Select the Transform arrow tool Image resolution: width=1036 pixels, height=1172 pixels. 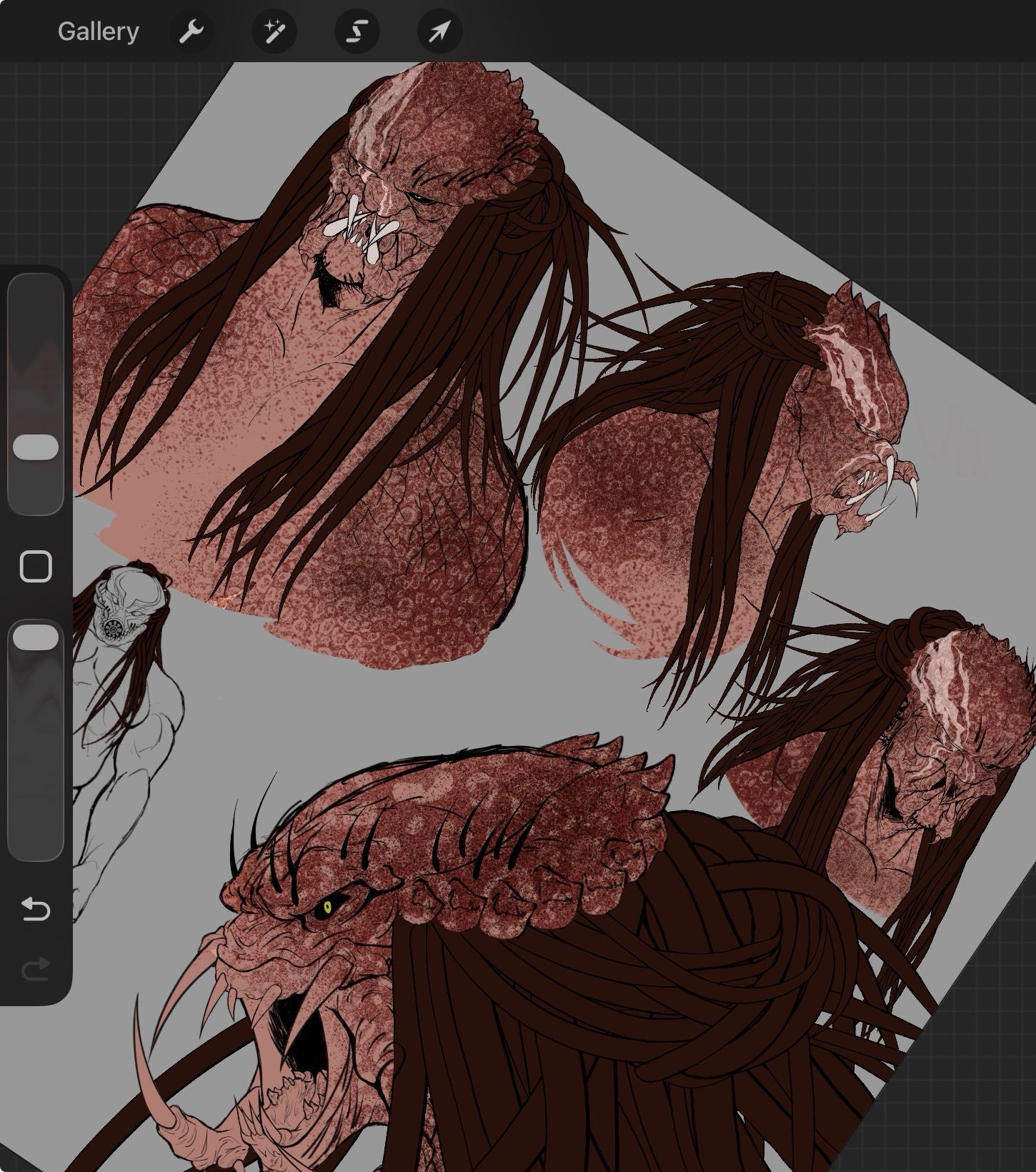click(x=440, y=31)
